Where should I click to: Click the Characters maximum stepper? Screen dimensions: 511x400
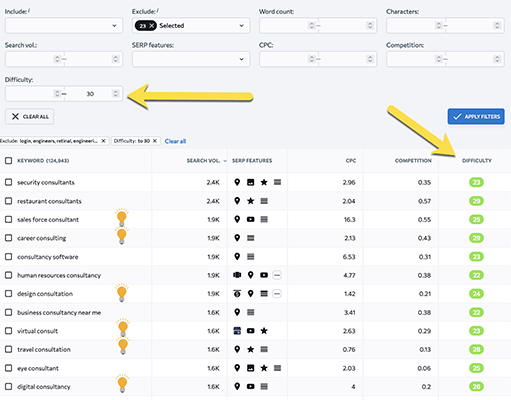[x=497, y=26]
